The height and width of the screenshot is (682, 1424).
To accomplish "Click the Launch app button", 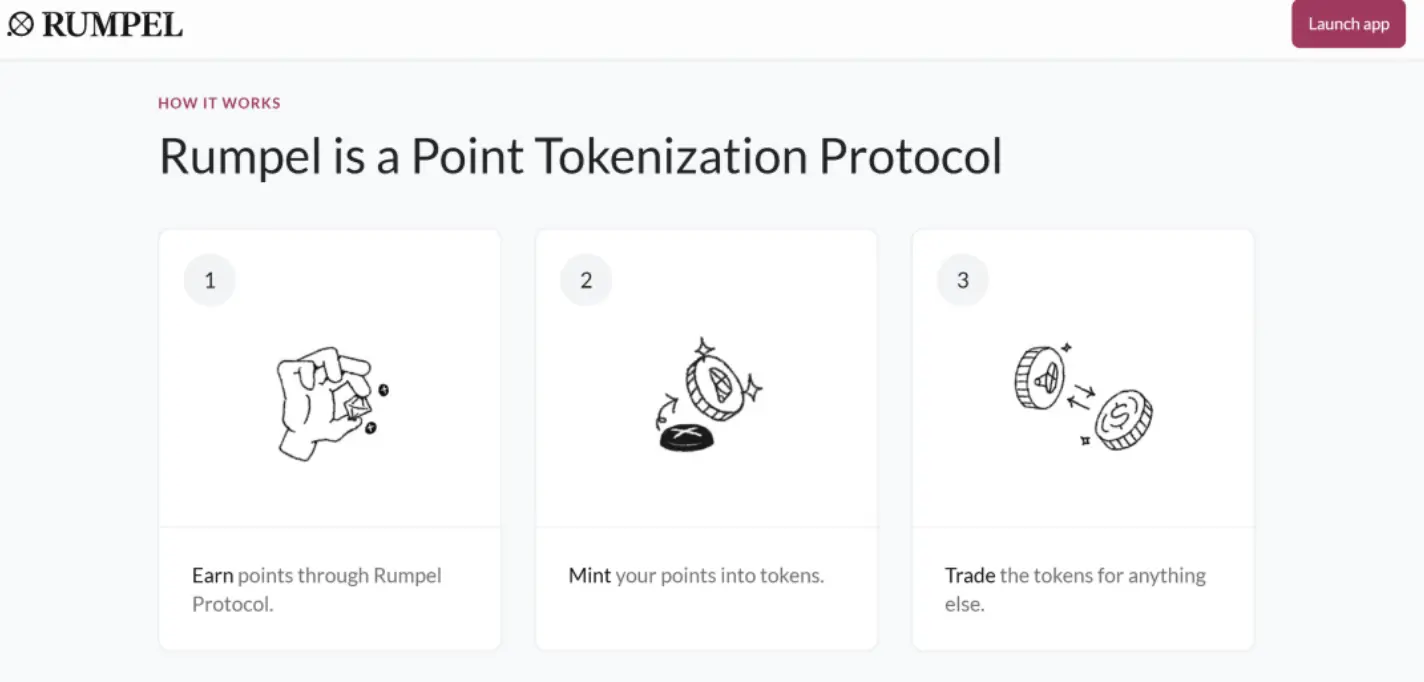I will tap(1348, 24).
